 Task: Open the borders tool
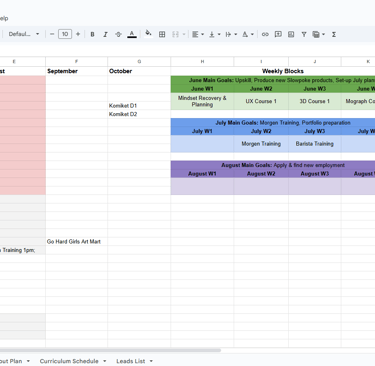coord(162,34)
